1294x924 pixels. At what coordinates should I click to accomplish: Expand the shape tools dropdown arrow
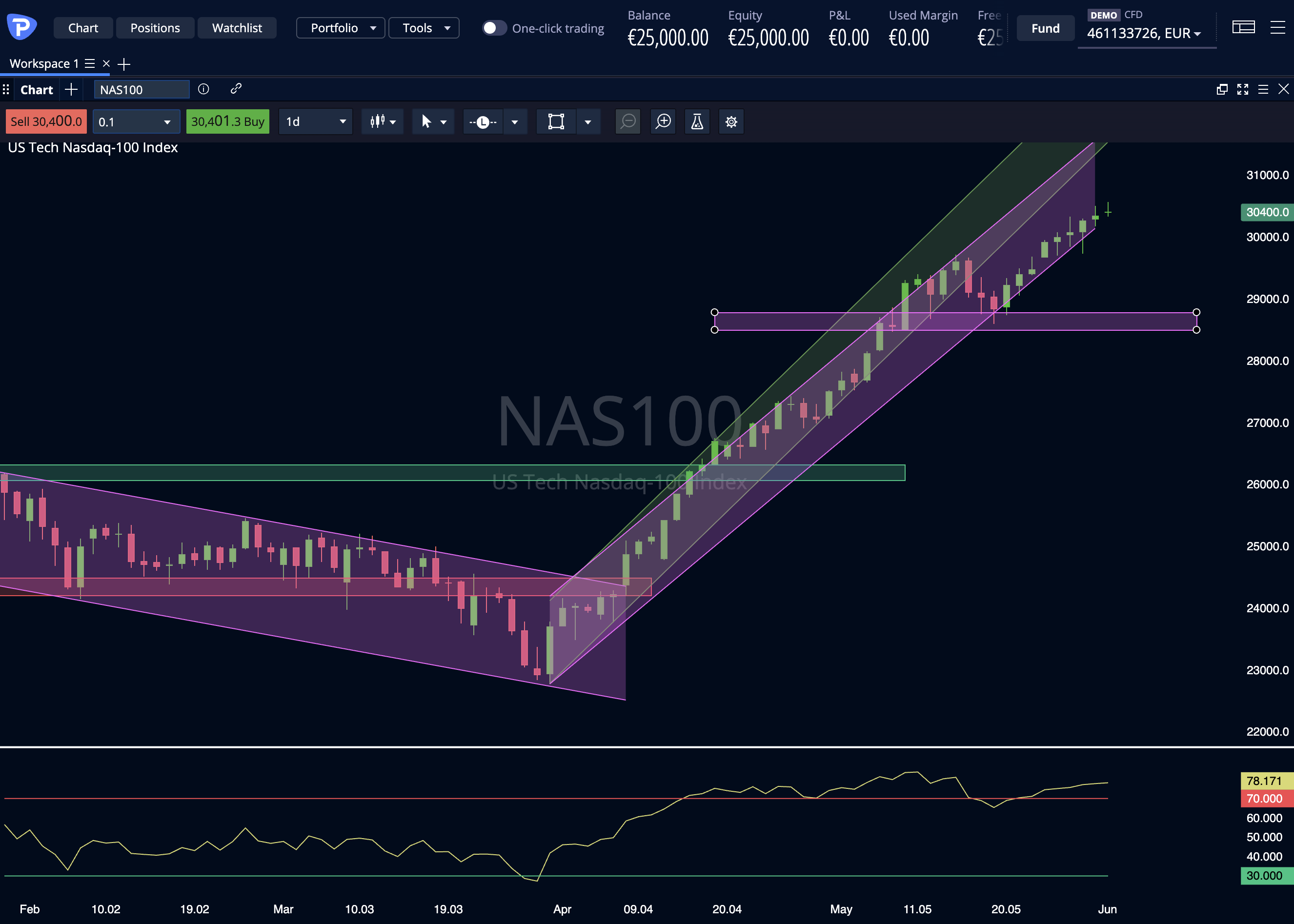pyautogui.click(x=588, y=122)
